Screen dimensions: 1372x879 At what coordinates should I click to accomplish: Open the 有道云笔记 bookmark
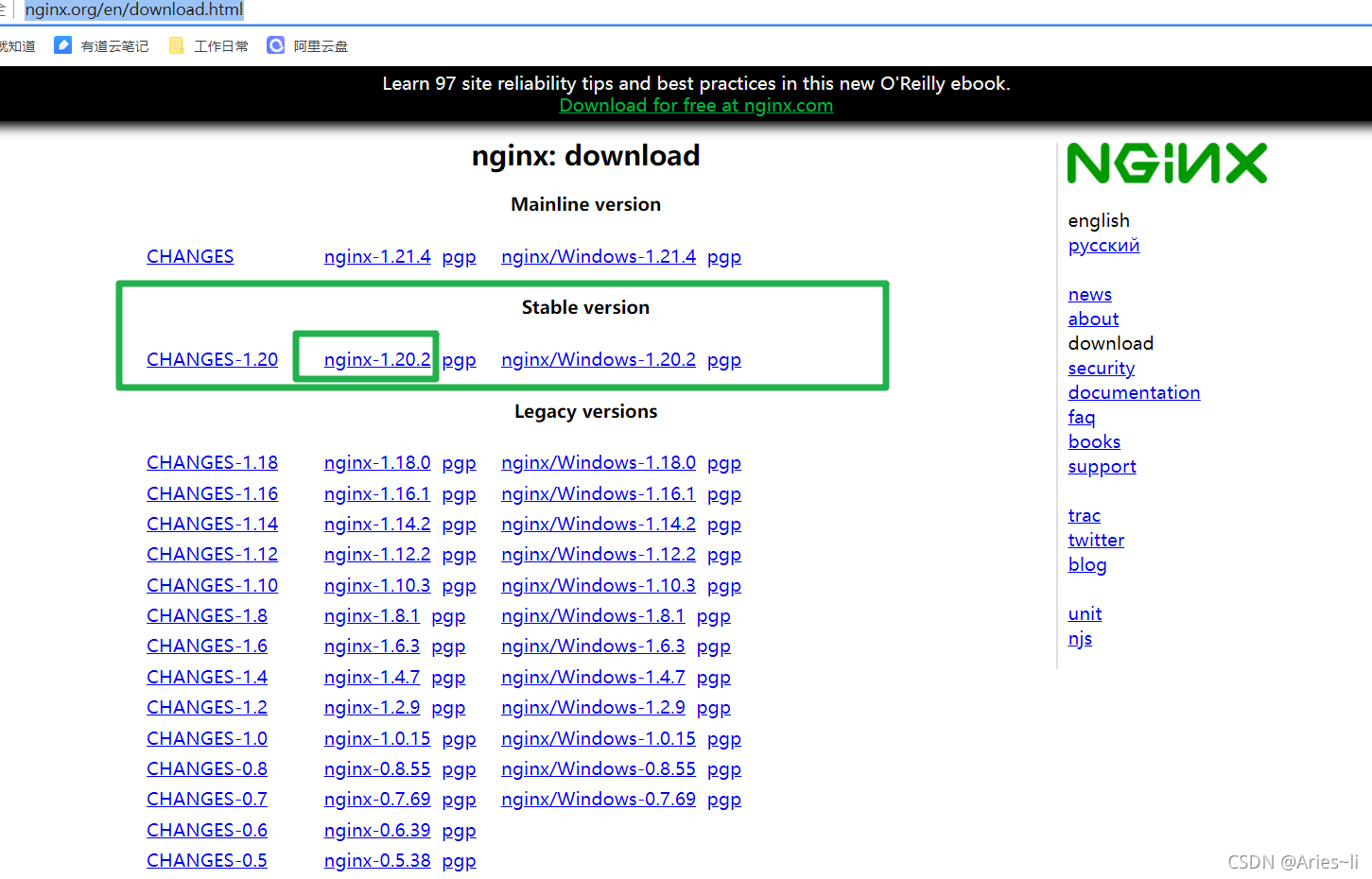click(x=102, y=45)
